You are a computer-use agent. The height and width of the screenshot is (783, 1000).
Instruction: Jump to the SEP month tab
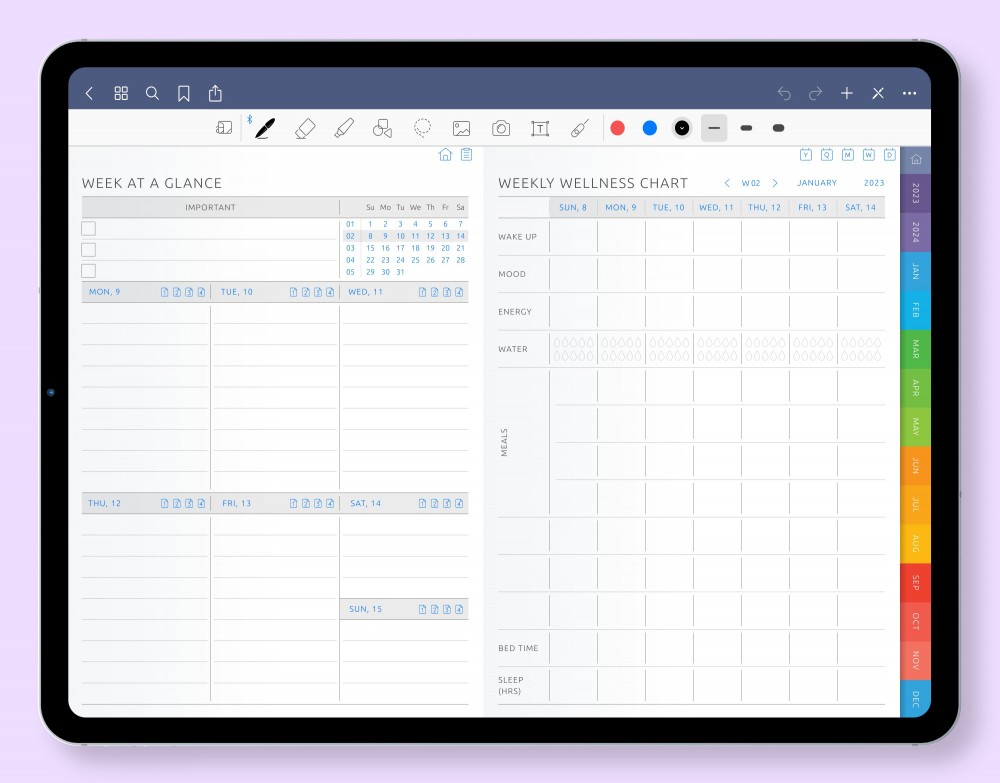point(916,582)
